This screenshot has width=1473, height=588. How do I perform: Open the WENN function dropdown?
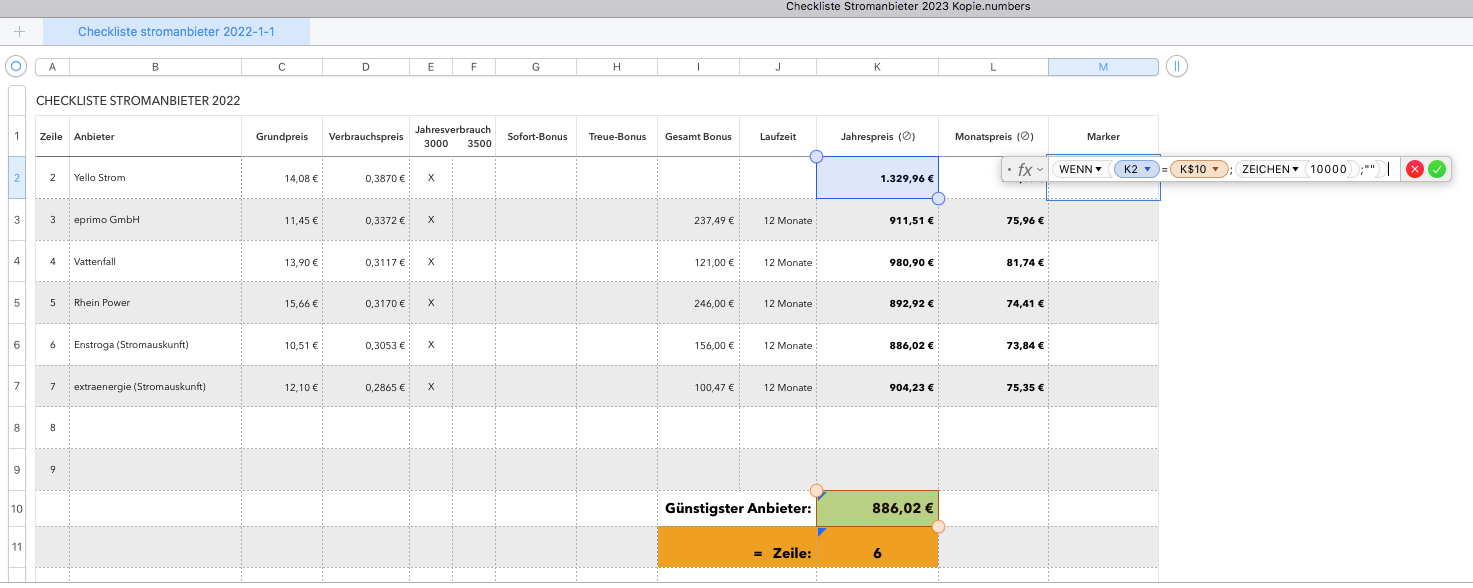pyautogui.click(x=1098, y=169)
